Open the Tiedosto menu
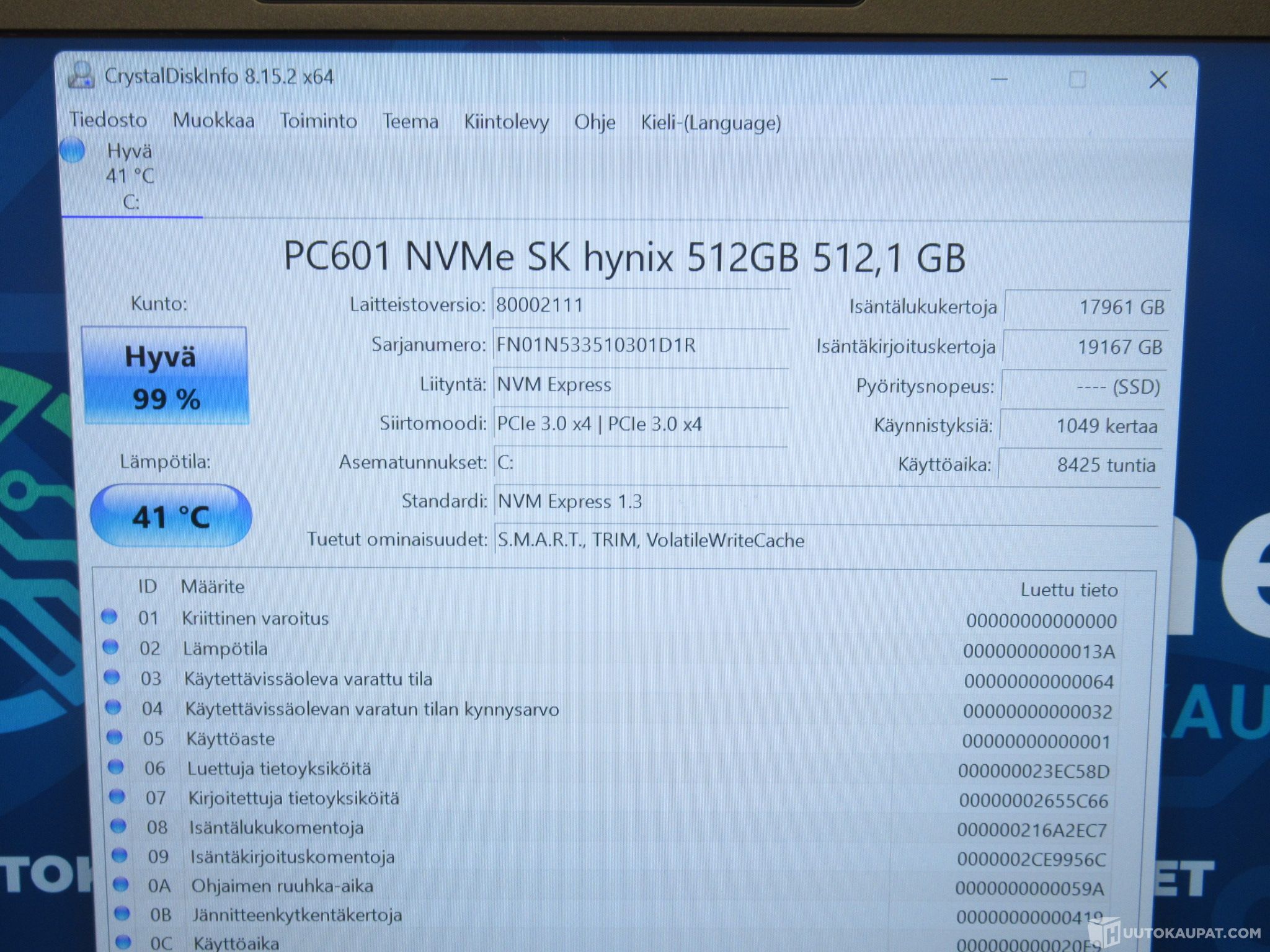The height and width of the screenshot is (952, 1270). [108, 120]
